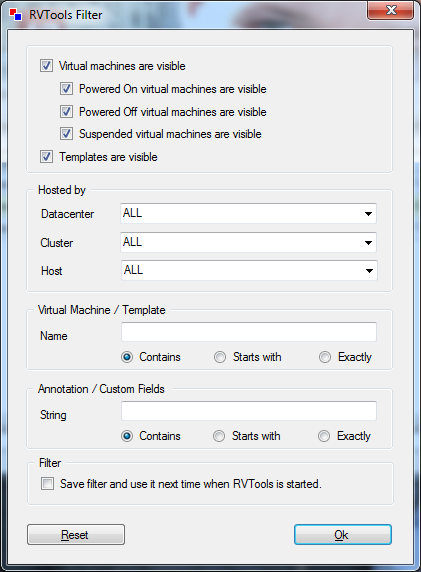This screenshot has height=572, width=421.
Task: Toggle Suspended virtual machines checkbox
Action: [66, 134]
